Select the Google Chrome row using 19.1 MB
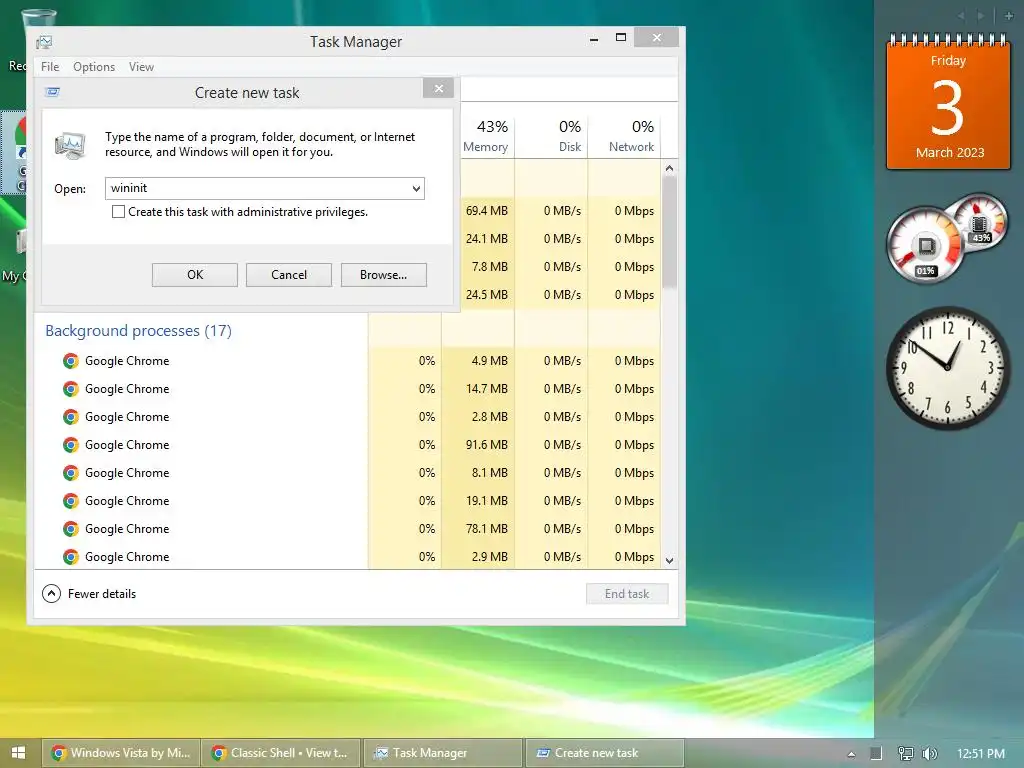 347,501
